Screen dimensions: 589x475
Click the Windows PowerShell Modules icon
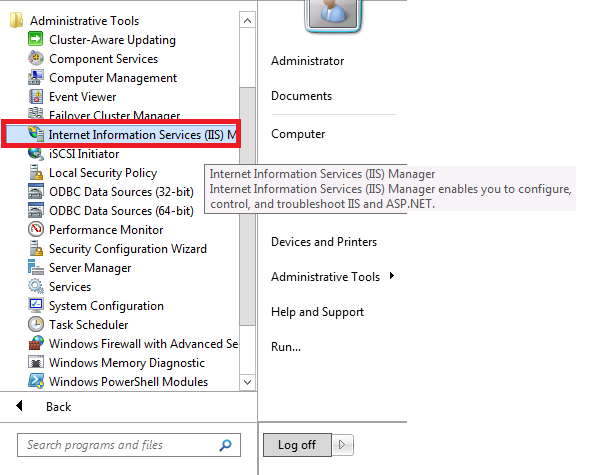[x=36, y=381]
